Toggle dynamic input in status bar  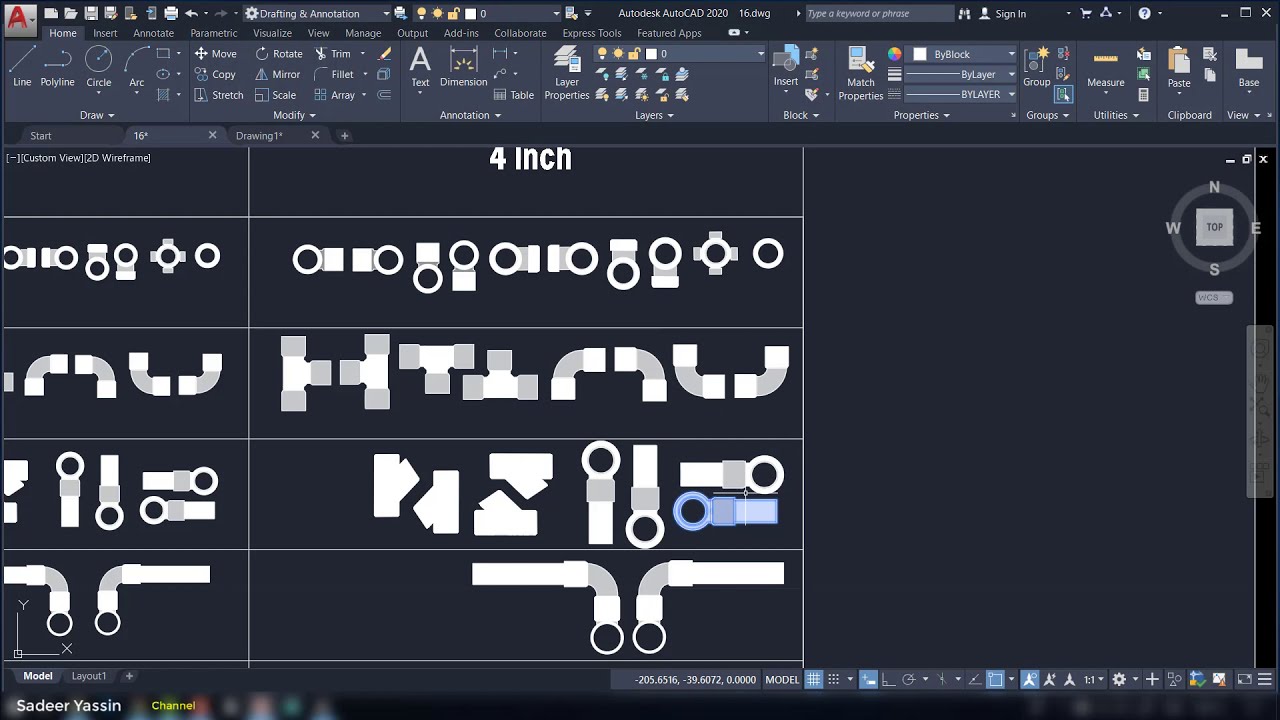coord(868,679)
